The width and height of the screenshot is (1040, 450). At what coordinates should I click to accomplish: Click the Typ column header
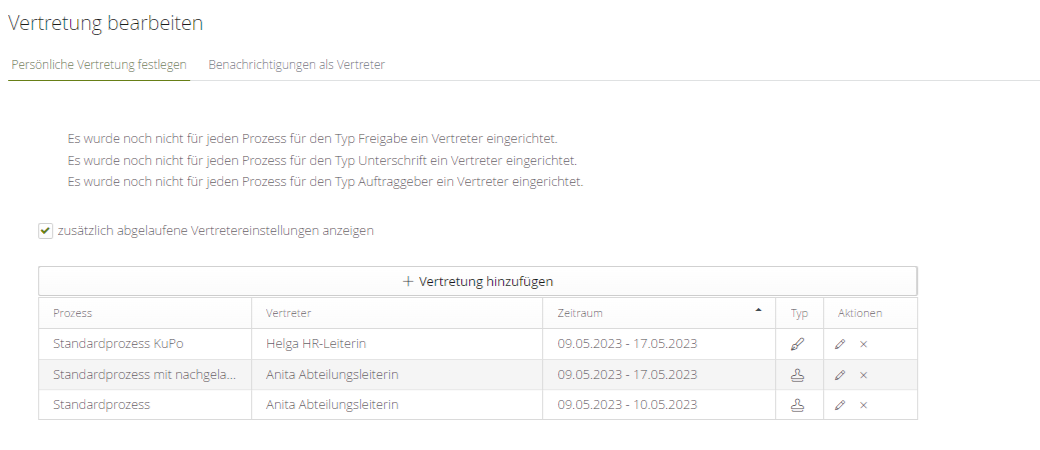pyautogui.click(x=798, y=313)
